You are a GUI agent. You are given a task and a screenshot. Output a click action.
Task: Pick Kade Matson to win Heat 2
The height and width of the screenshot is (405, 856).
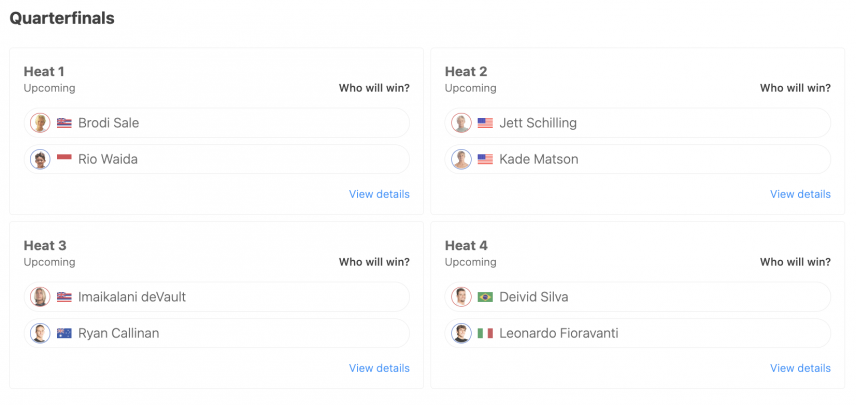coord(638,159)
